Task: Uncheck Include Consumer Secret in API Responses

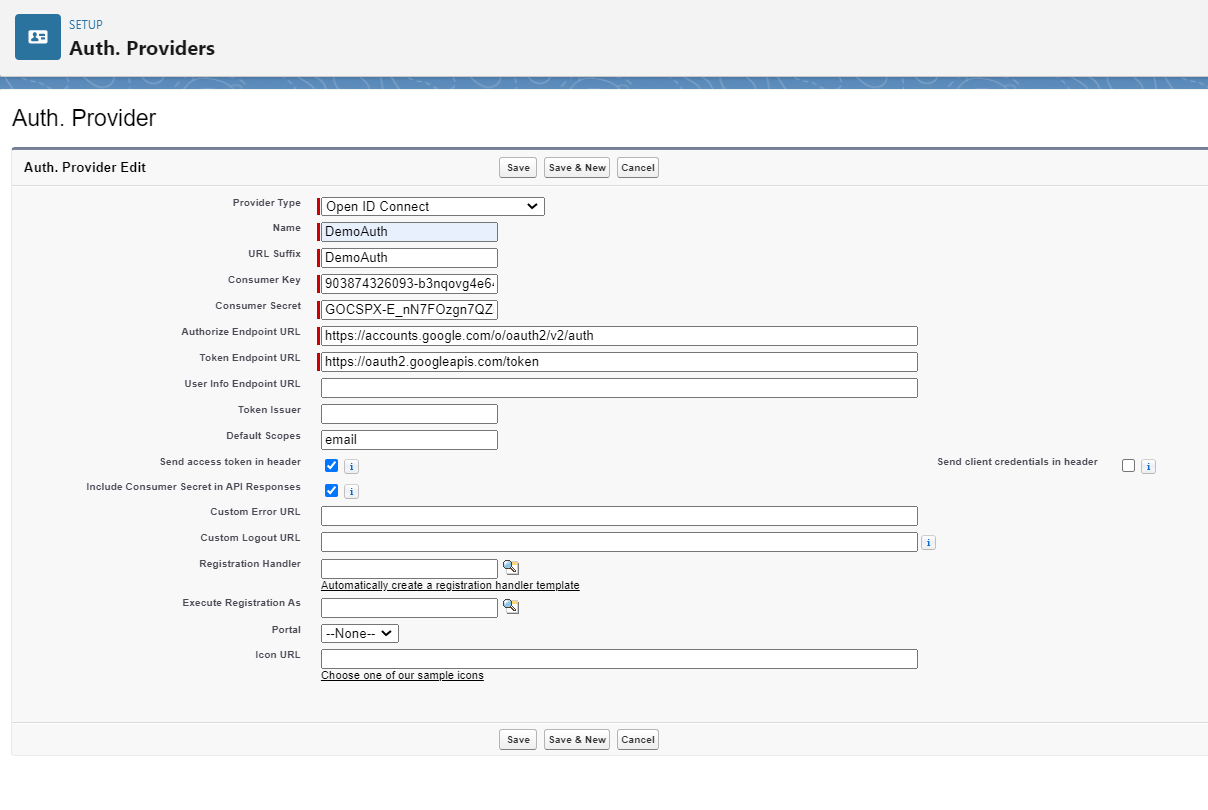Action: 331,491
